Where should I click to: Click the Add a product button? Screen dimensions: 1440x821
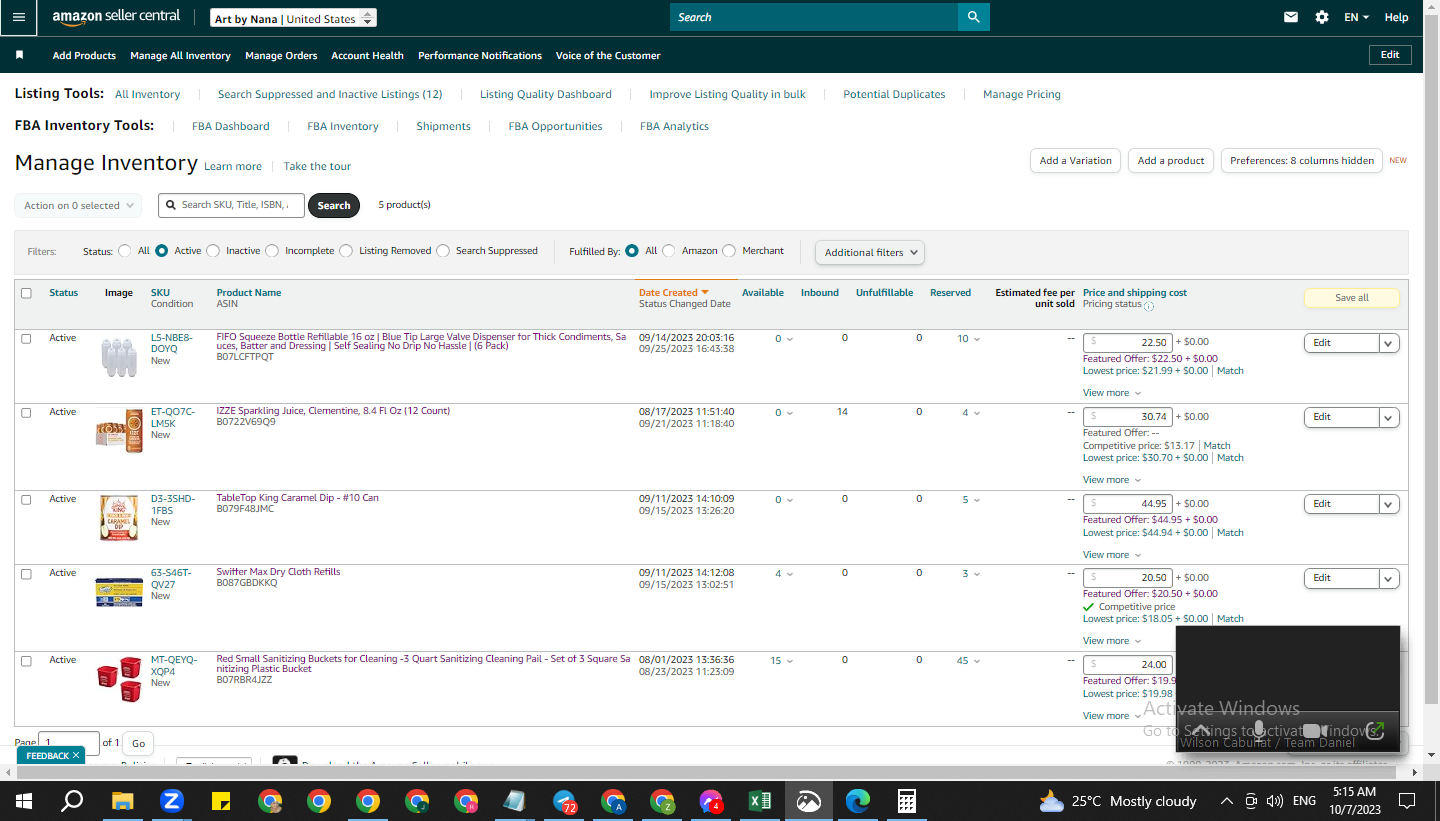pos(1171,160)
